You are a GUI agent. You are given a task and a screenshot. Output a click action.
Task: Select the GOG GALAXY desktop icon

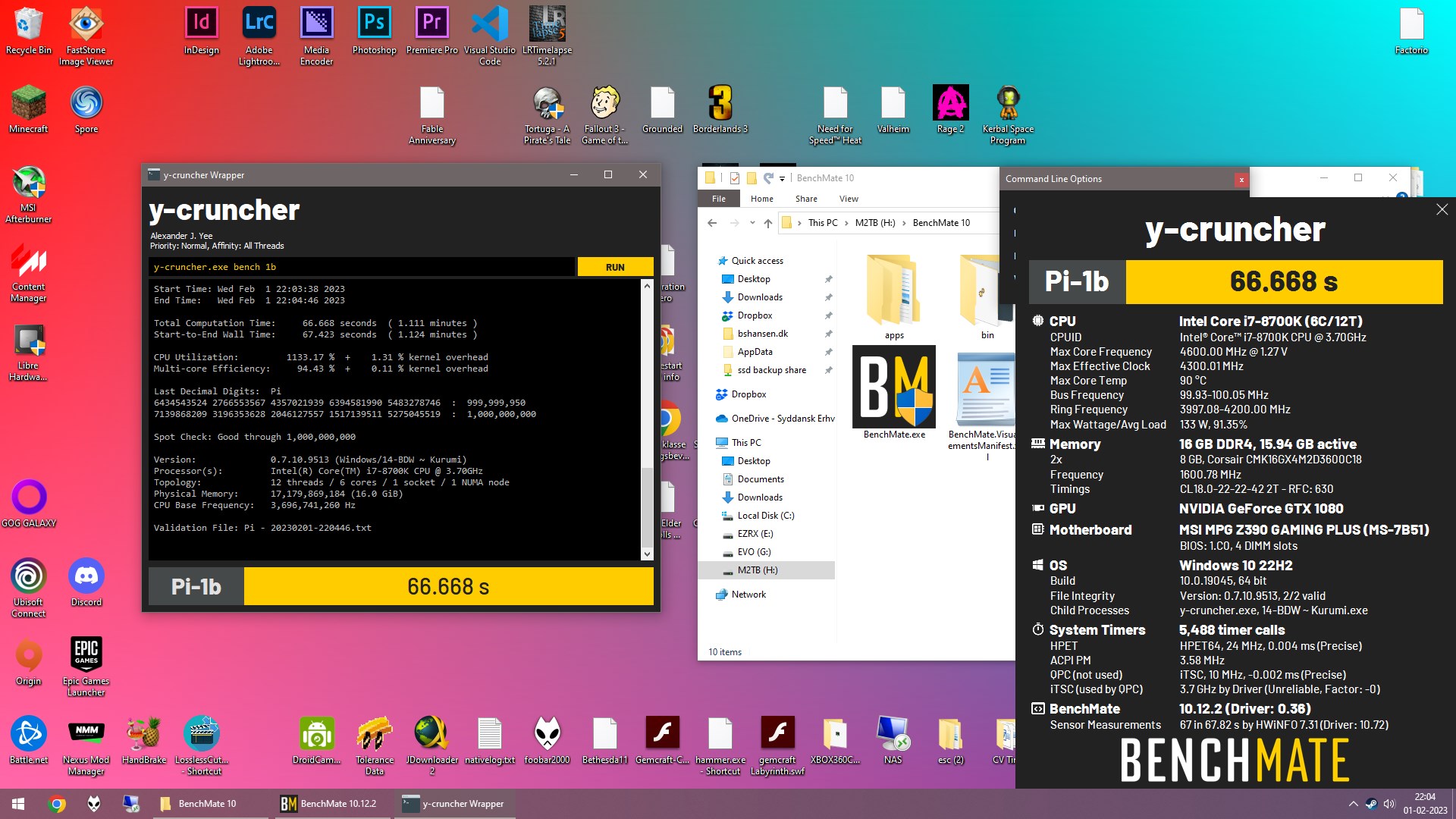(x=29, y=504)
